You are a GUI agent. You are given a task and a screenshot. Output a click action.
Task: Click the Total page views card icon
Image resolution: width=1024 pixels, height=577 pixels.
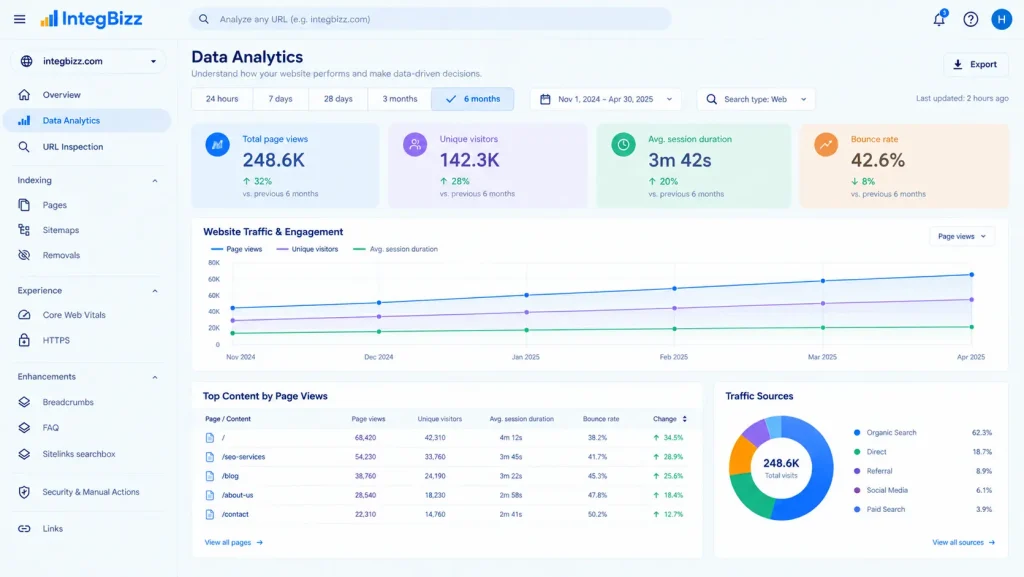217,144
